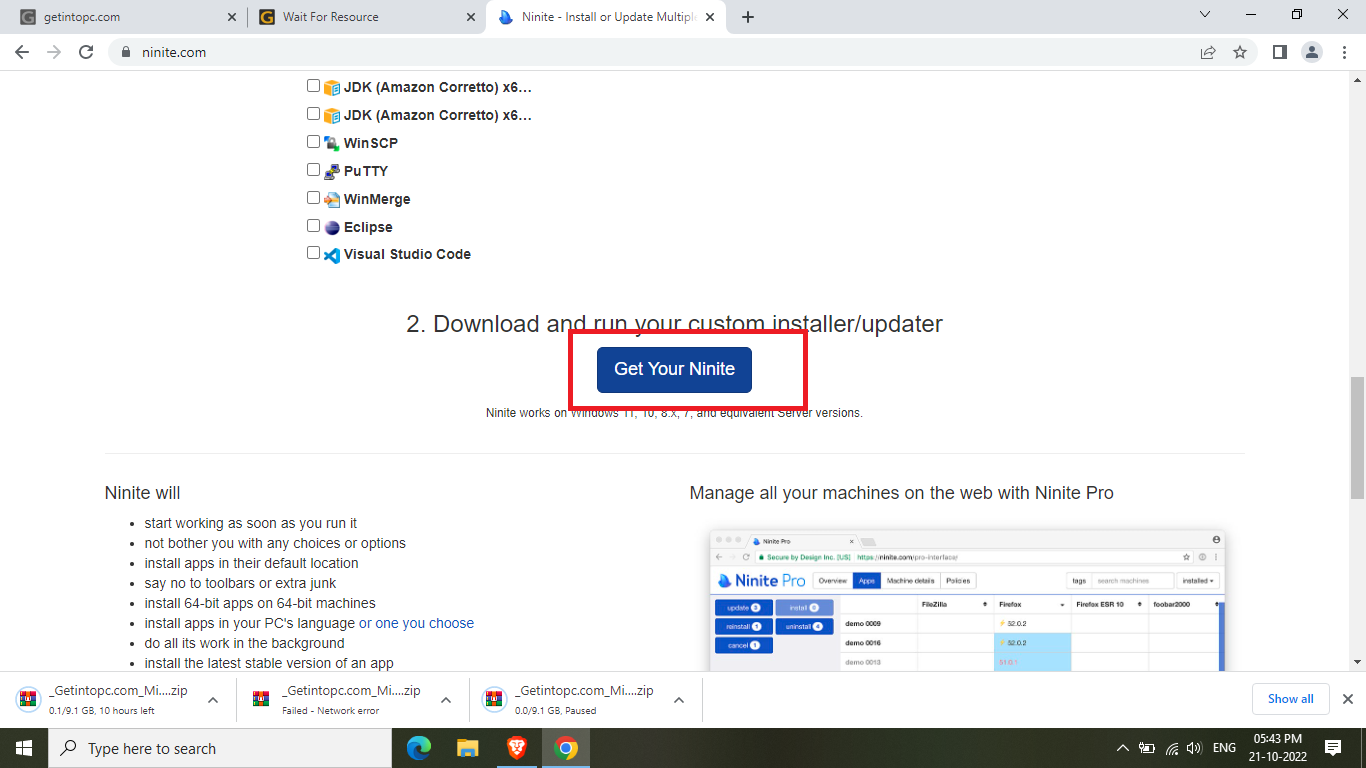Check the second JDK (Amazon Corretto) checkbox

tap(314, 114)
